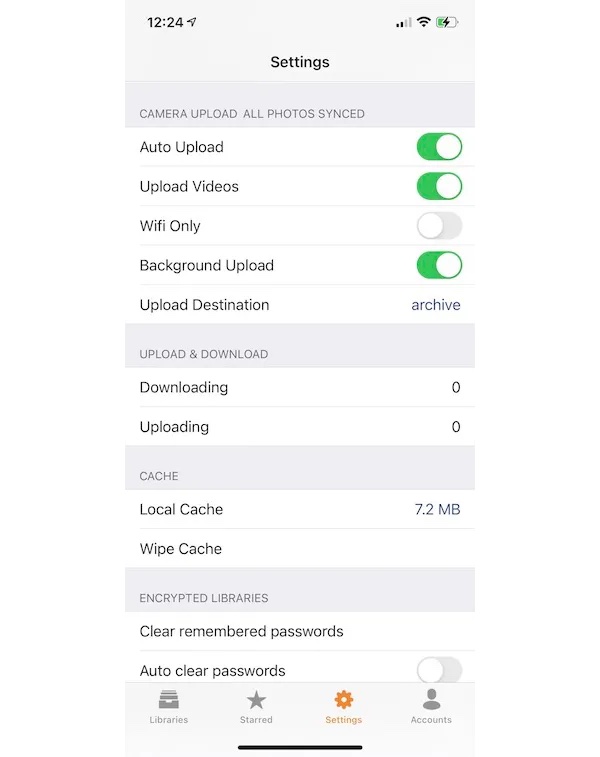Enable Auto clear passwords switch

[x=439, y=670]
